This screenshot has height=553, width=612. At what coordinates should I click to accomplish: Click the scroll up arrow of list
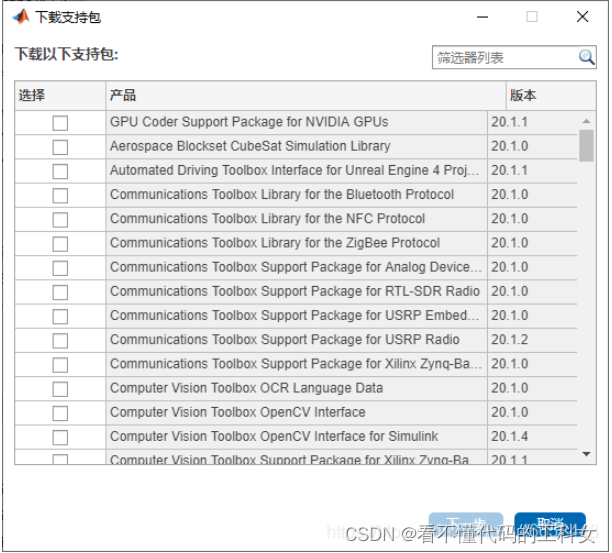(x=586, y=121)
